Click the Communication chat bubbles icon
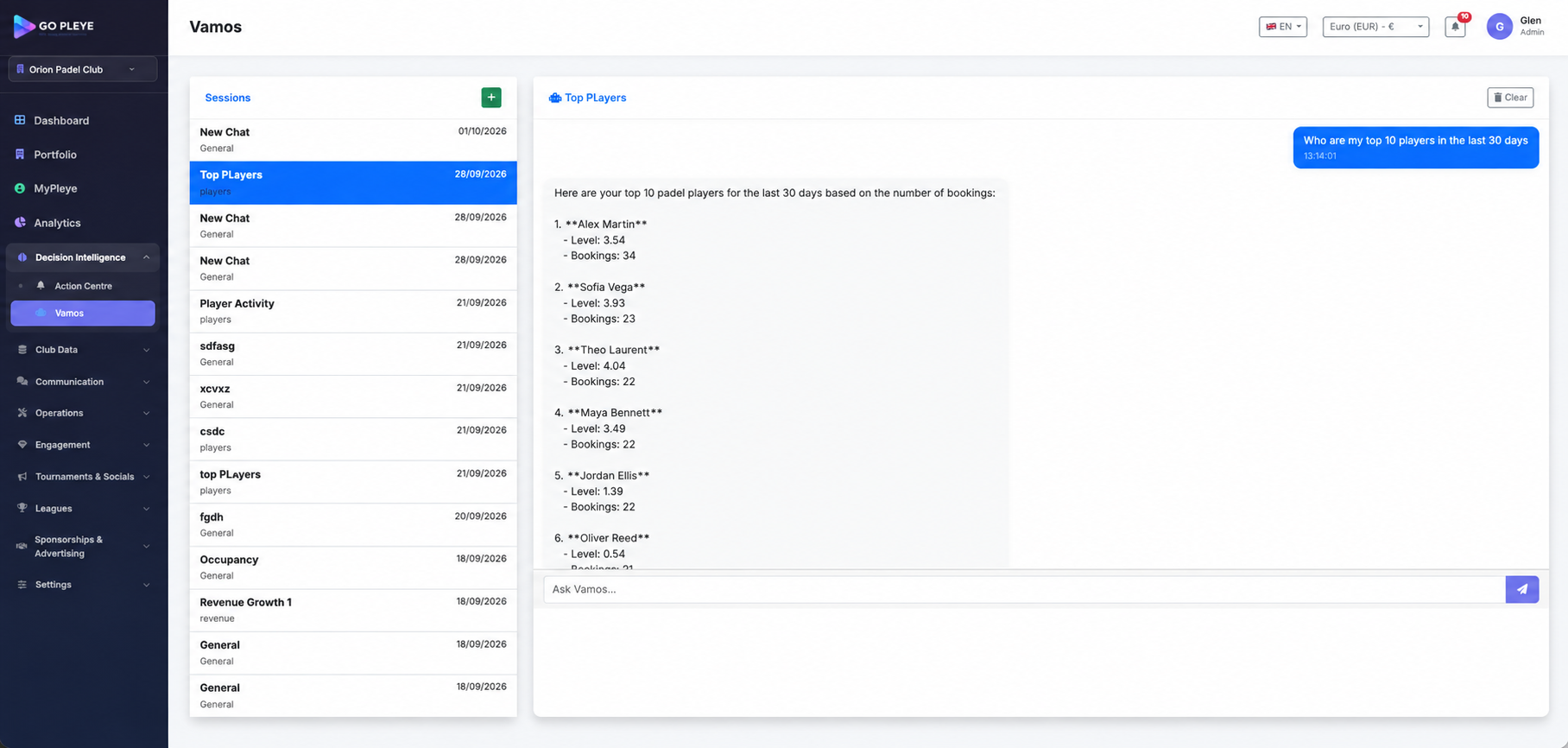Image resolution: width=1568 pixels, height=748 pixels. click(x=22, y=382)
